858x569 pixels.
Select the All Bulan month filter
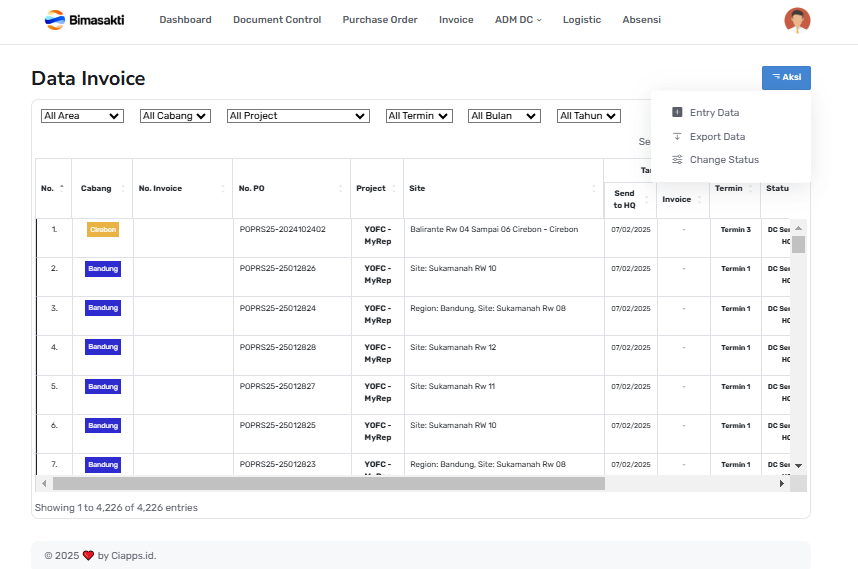tap(504, 116)
